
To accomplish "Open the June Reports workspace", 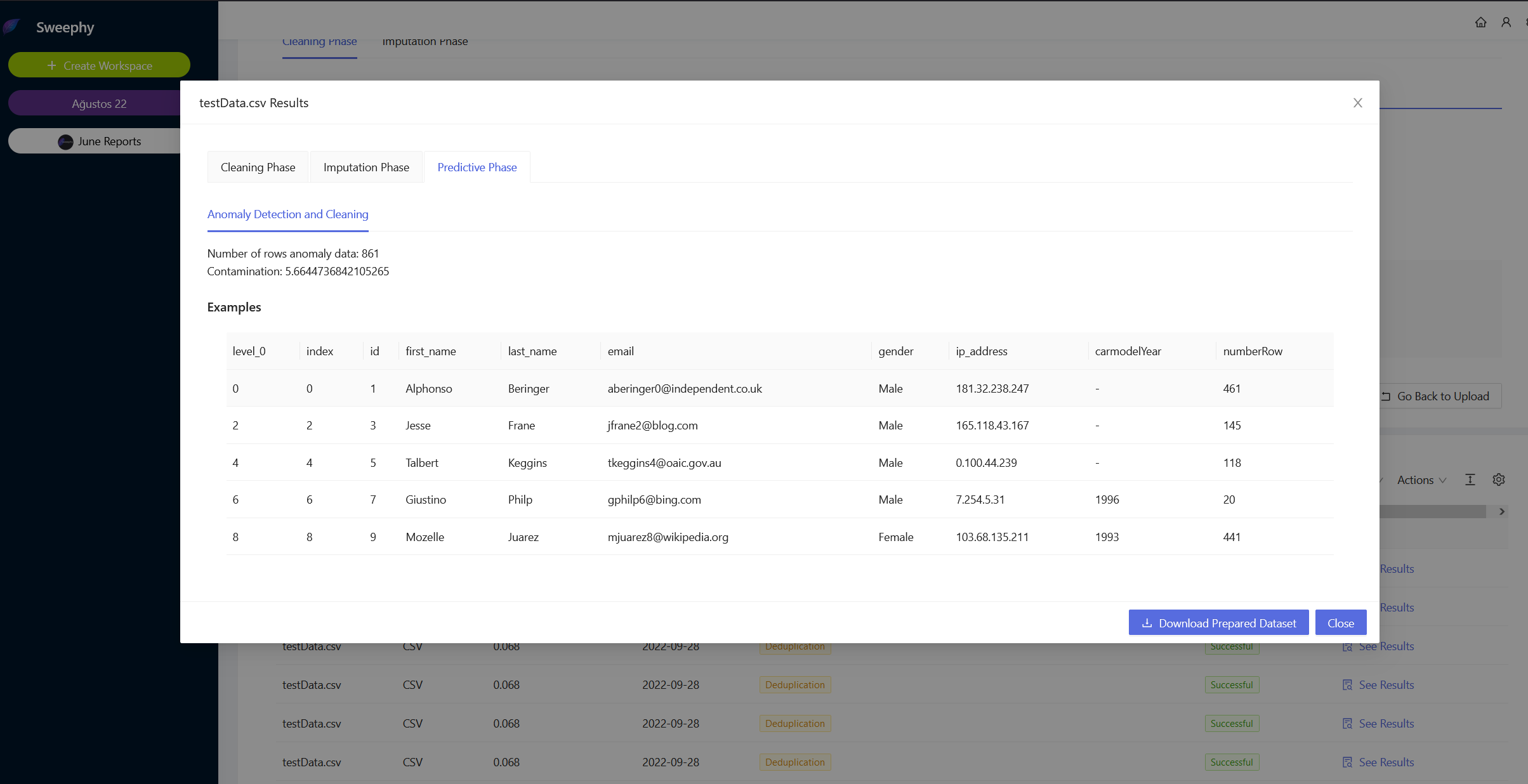I will tap(95, 141).
